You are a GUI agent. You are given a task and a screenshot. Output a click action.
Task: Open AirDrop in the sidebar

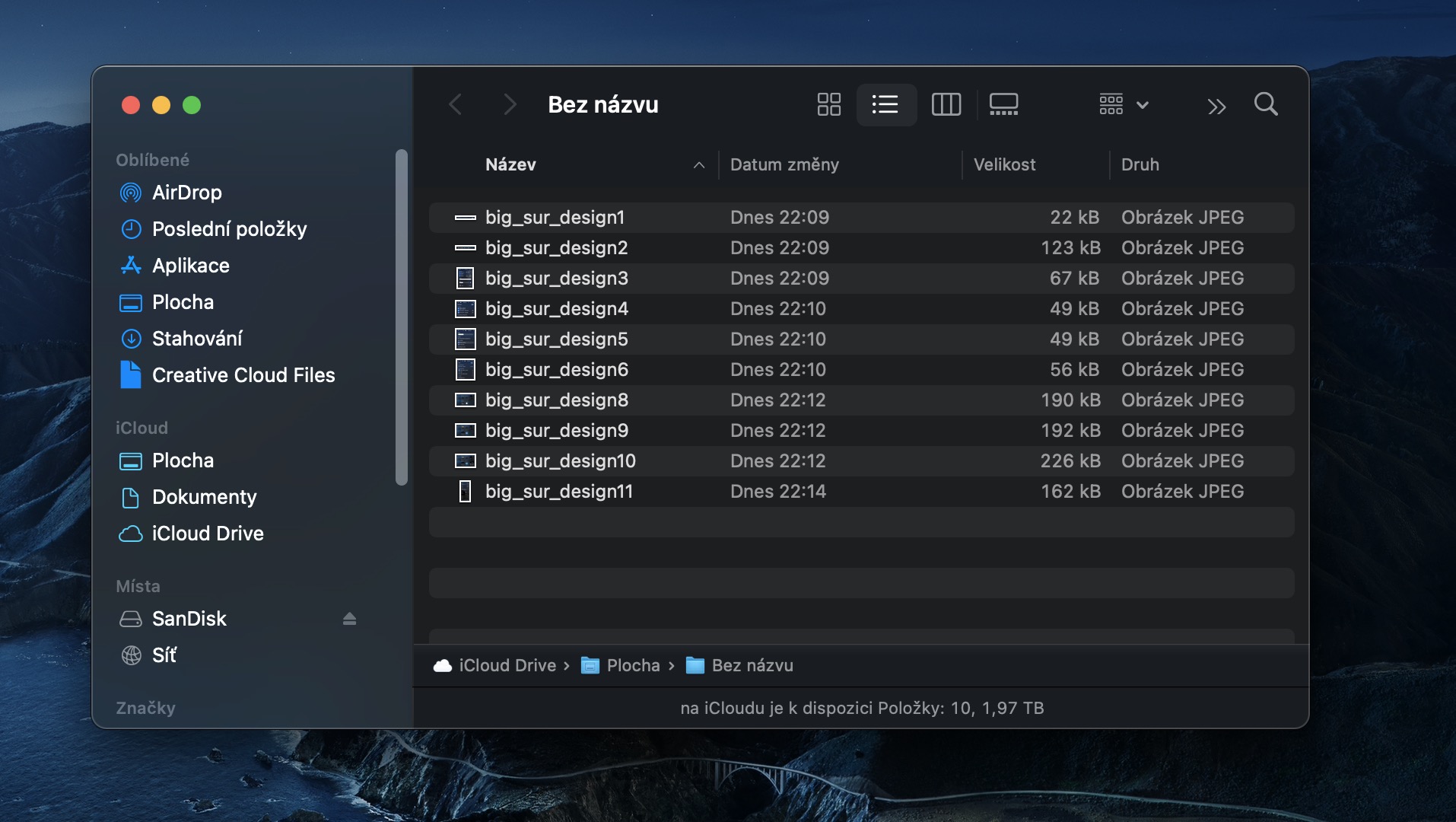click(186, 193)
